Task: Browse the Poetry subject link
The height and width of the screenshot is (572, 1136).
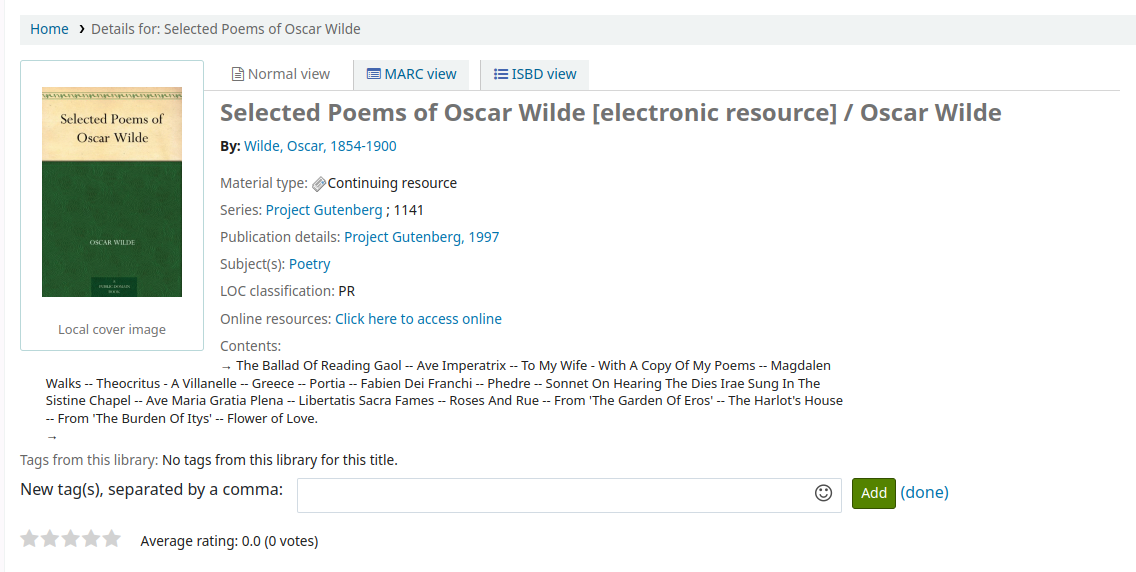Action: 309,264
